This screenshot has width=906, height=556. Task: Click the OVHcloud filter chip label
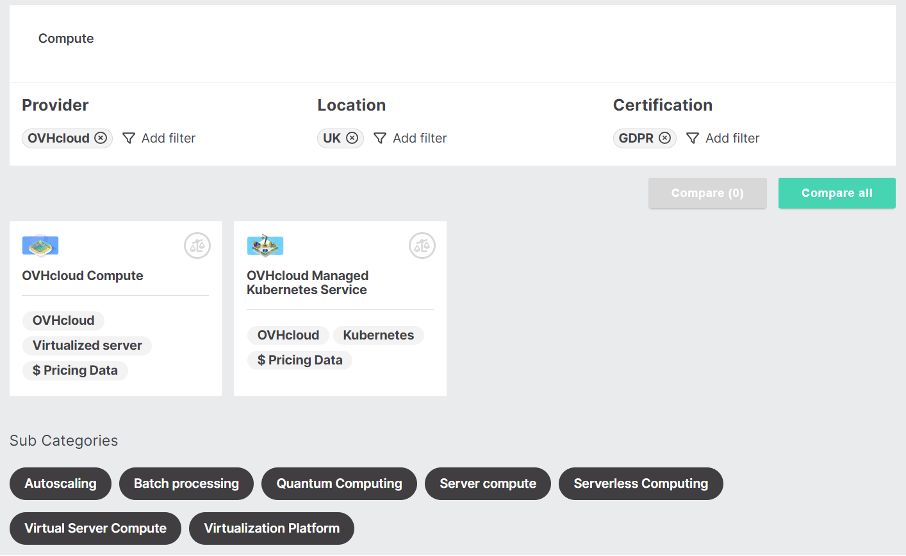point(58,138)
